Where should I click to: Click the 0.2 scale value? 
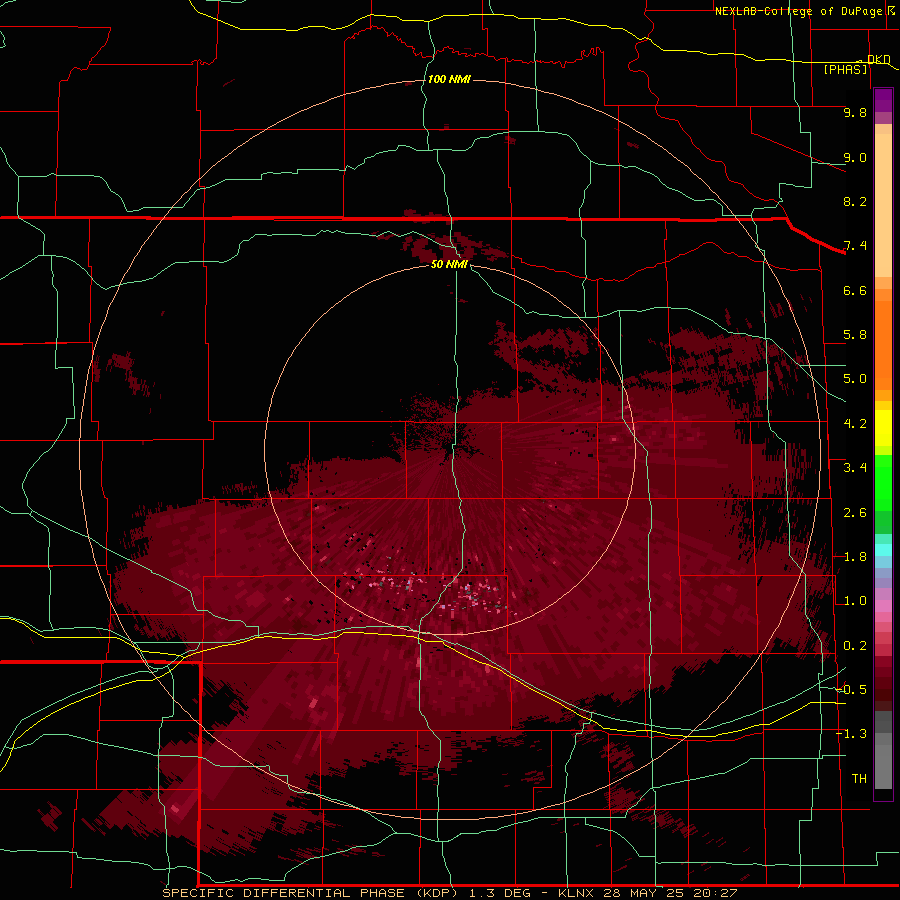pyautogui.click(x=855, y=646)
